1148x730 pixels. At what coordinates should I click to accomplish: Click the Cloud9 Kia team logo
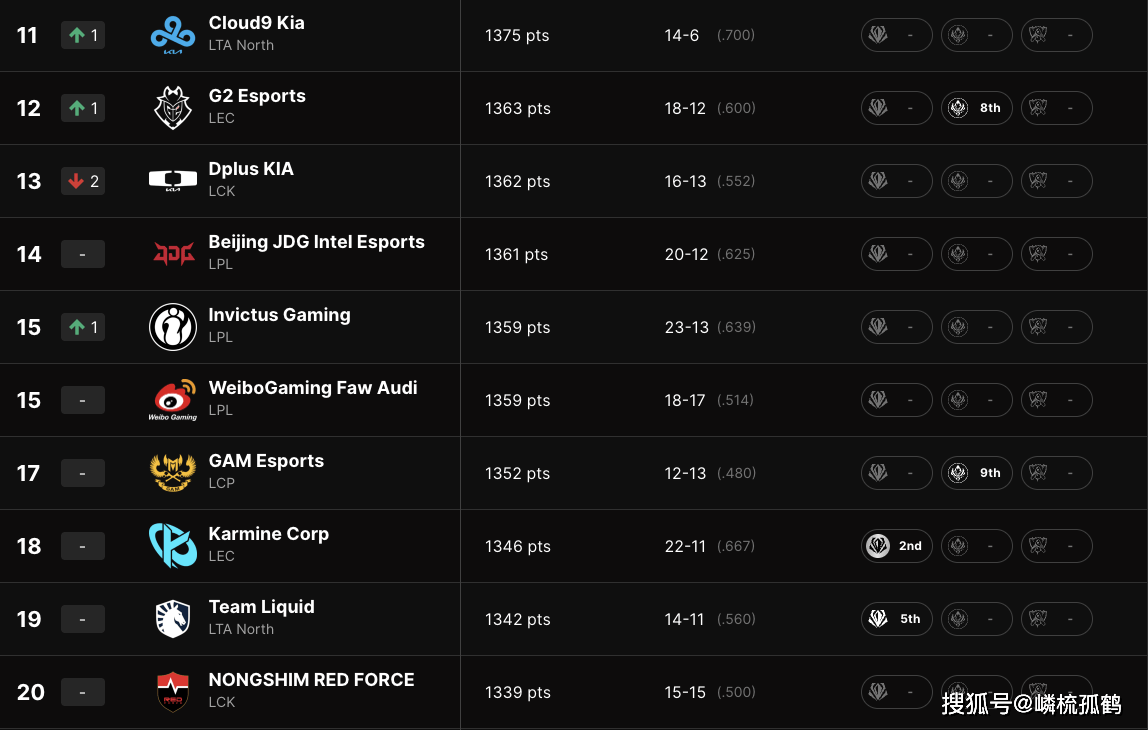[173, 35]
